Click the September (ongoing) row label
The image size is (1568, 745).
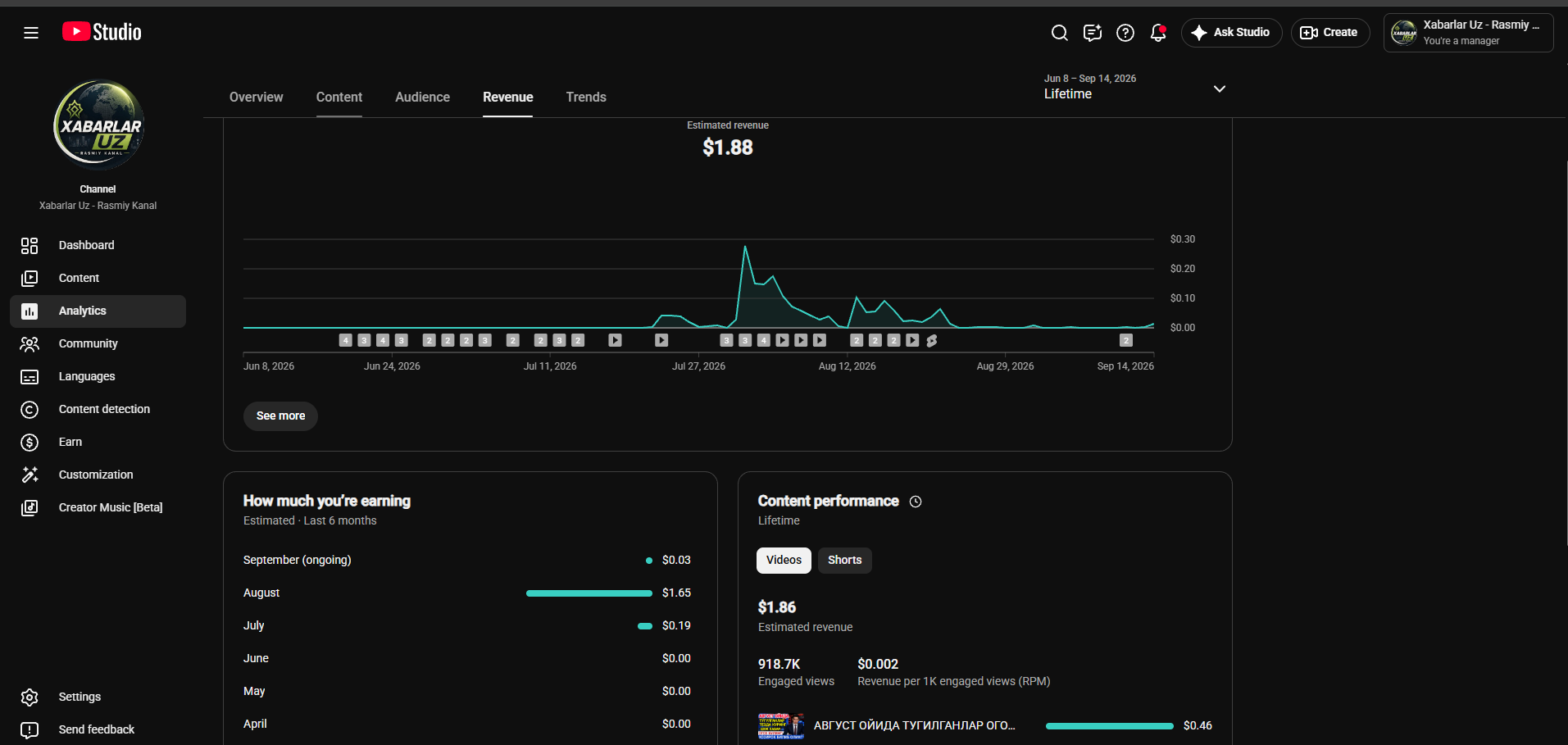[297, 560]
